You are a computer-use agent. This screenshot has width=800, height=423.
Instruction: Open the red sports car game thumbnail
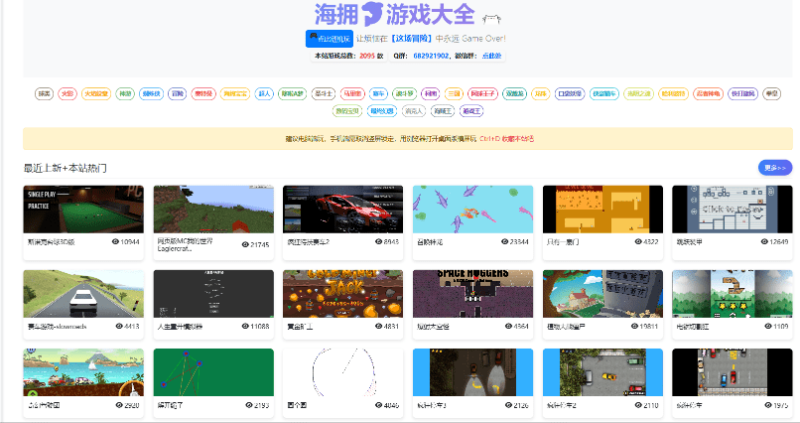click(342, 209)
